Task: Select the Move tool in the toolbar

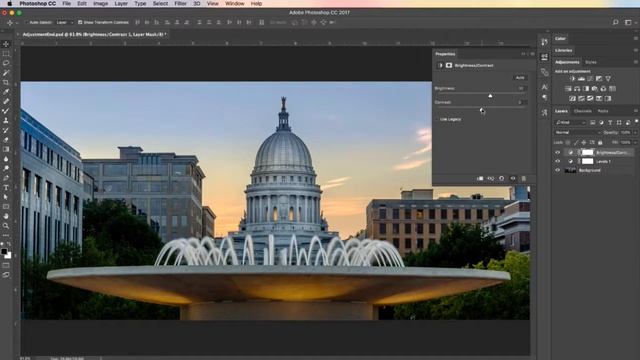Action: click(6, 44)
